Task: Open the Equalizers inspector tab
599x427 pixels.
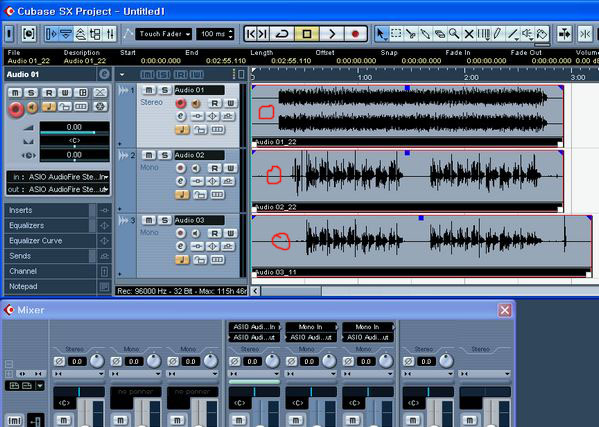Action: click(x=50, y=226)
